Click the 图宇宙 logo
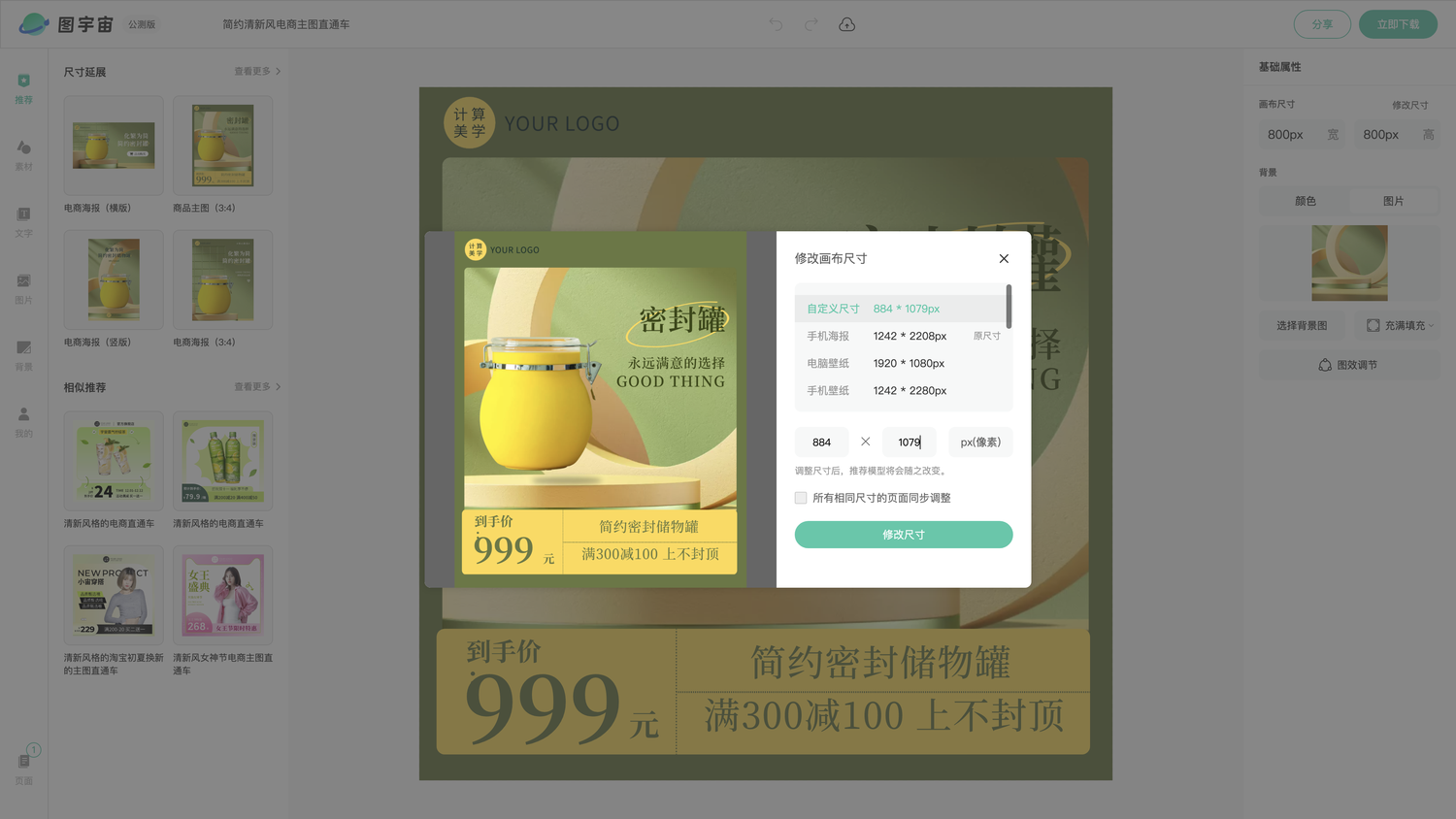 (x=67, y=24)
